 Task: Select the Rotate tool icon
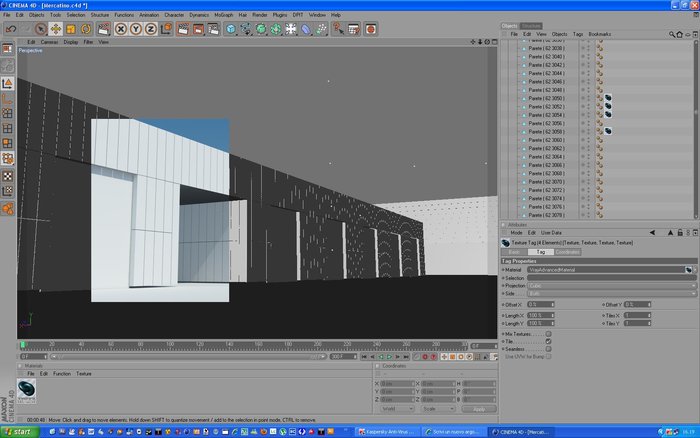point(86,29)
